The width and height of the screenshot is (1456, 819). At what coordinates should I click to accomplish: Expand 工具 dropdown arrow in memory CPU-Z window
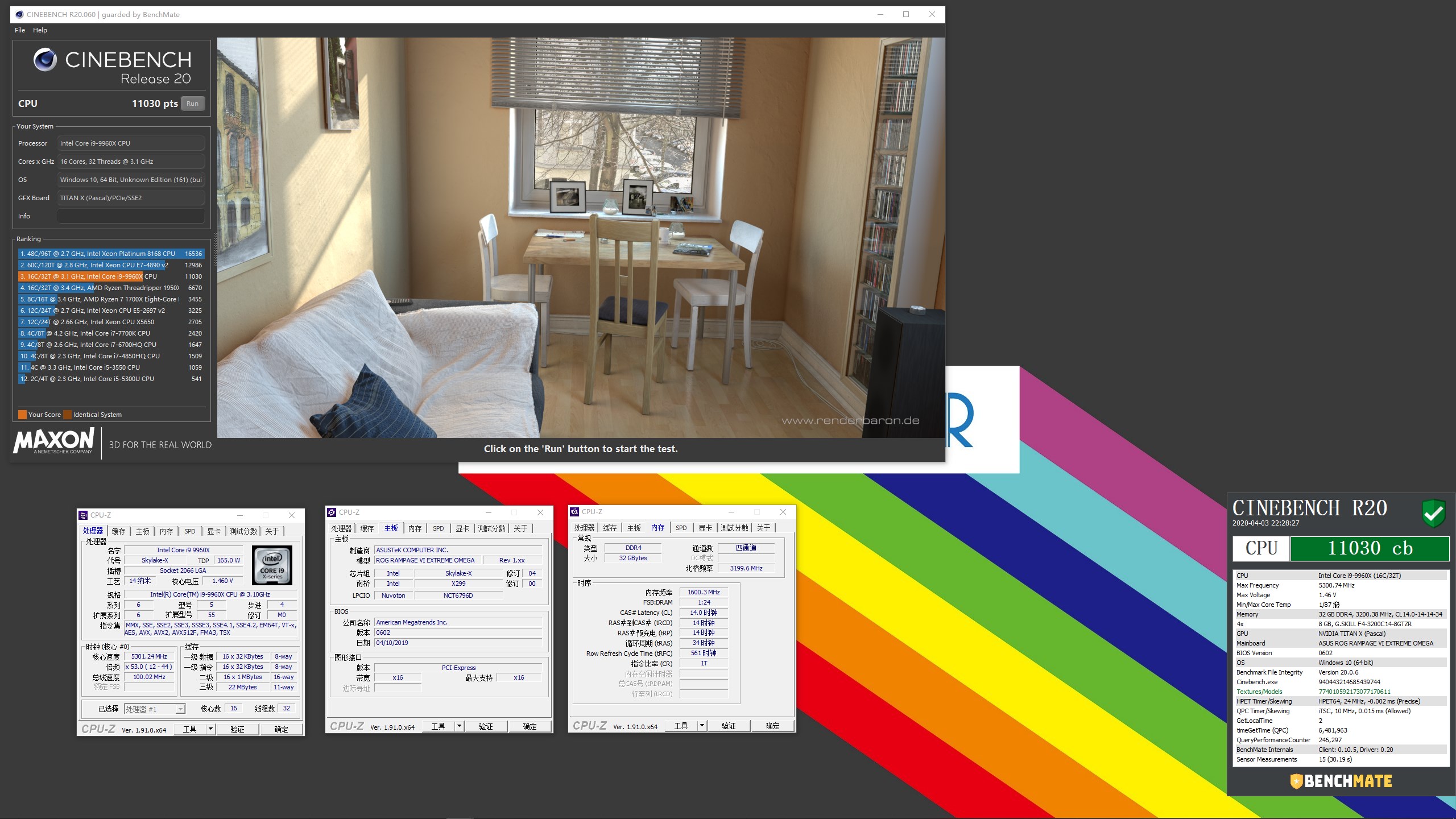tap(702, 726)
